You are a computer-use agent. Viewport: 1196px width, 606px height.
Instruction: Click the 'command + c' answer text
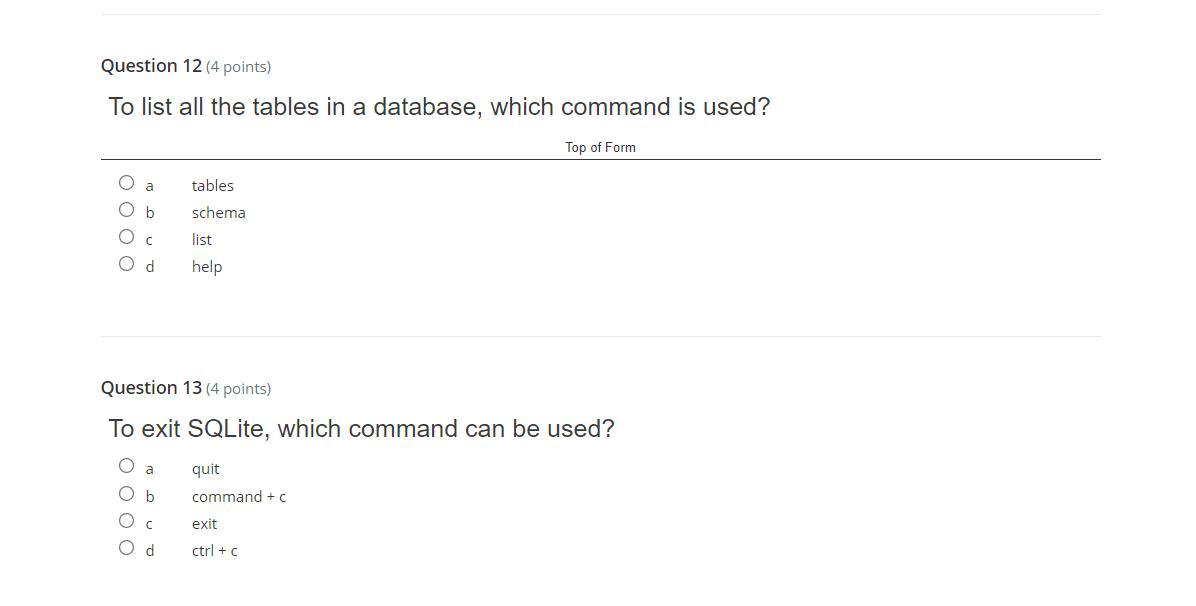click(238, 497)
